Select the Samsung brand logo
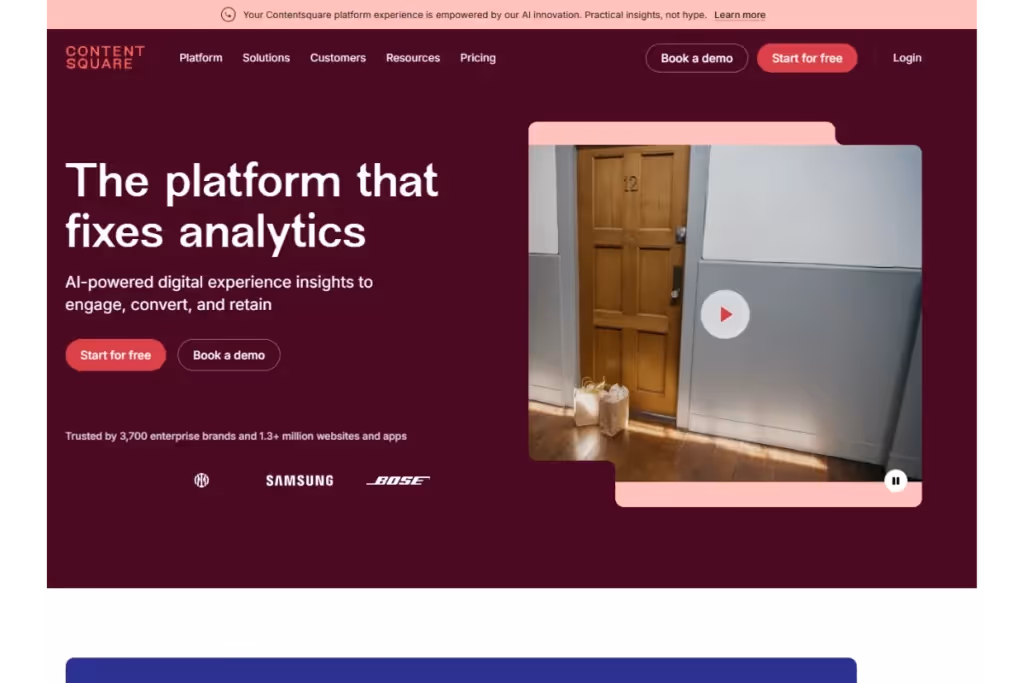The height and width of the screenshot is (683, 1024). coord(298,480)
